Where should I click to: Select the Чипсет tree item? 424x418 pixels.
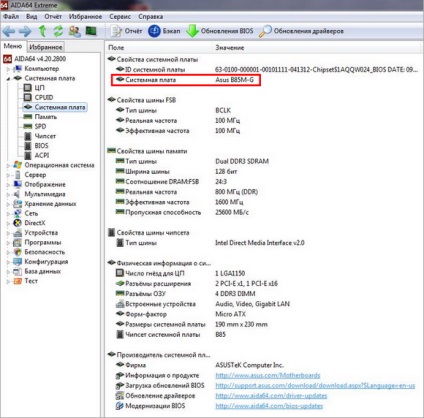[x=40, y=136]
